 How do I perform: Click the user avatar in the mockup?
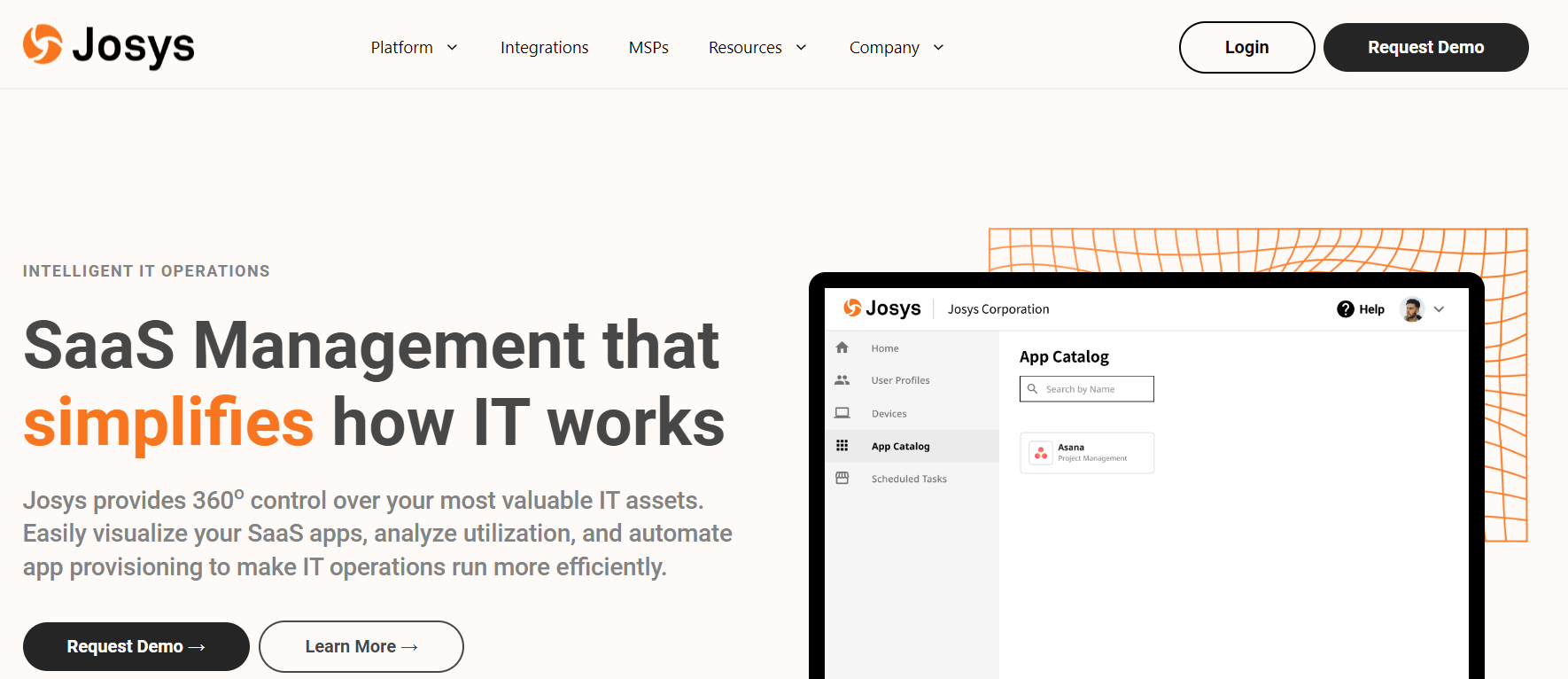coord(1411,309)
